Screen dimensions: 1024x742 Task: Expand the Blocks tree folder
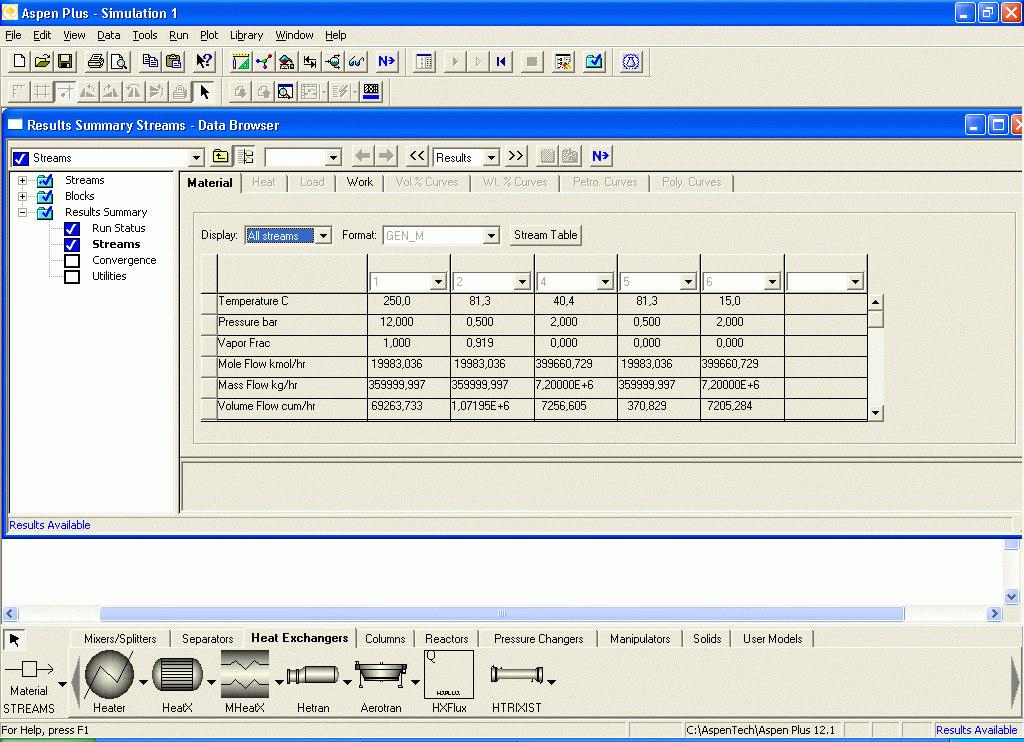coord(22,196)
